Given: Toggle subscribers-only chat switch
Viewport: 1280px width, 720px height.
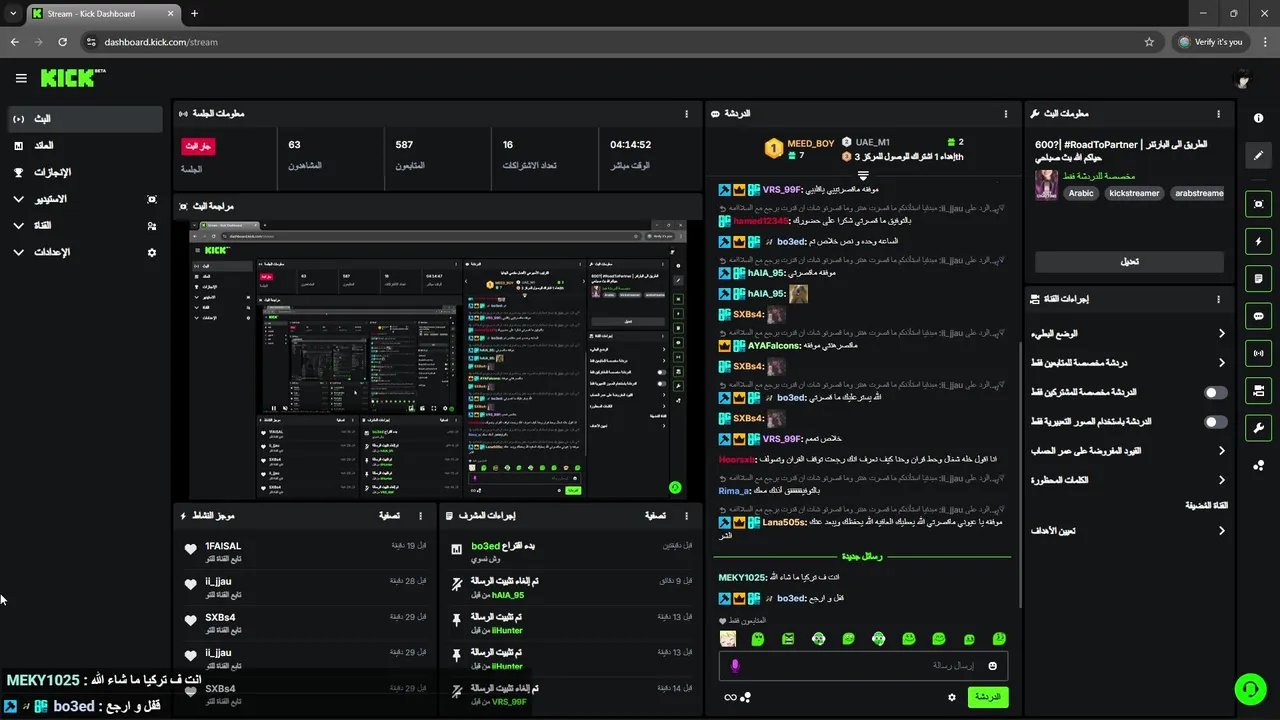Looking at the screenshot, I should pyautogui.click(x=1215, y=392).
